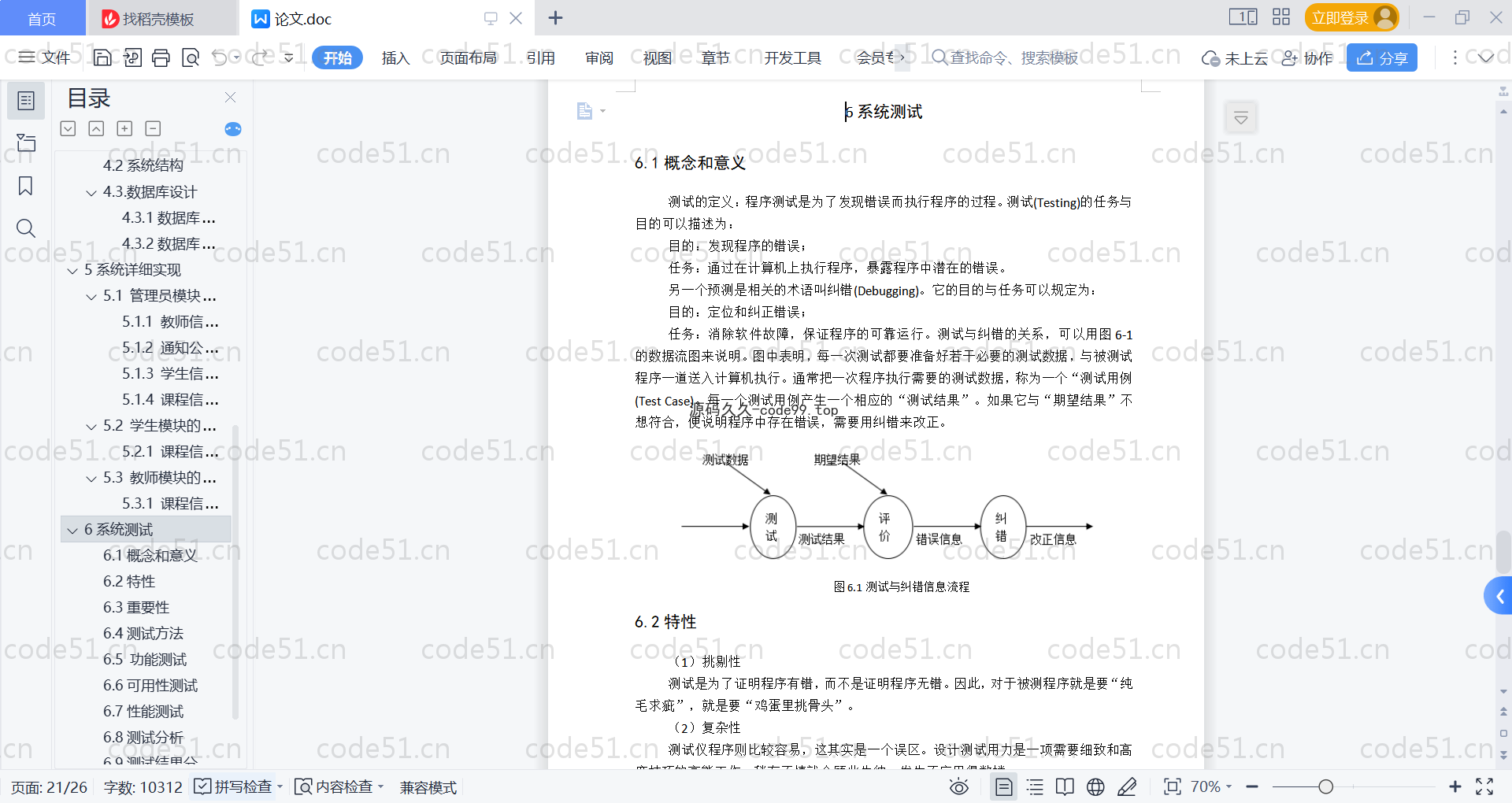This screenshot has height=803, width=1512.
Task: Click the 未上云 cloud status button
Action: pos(1235,57)
